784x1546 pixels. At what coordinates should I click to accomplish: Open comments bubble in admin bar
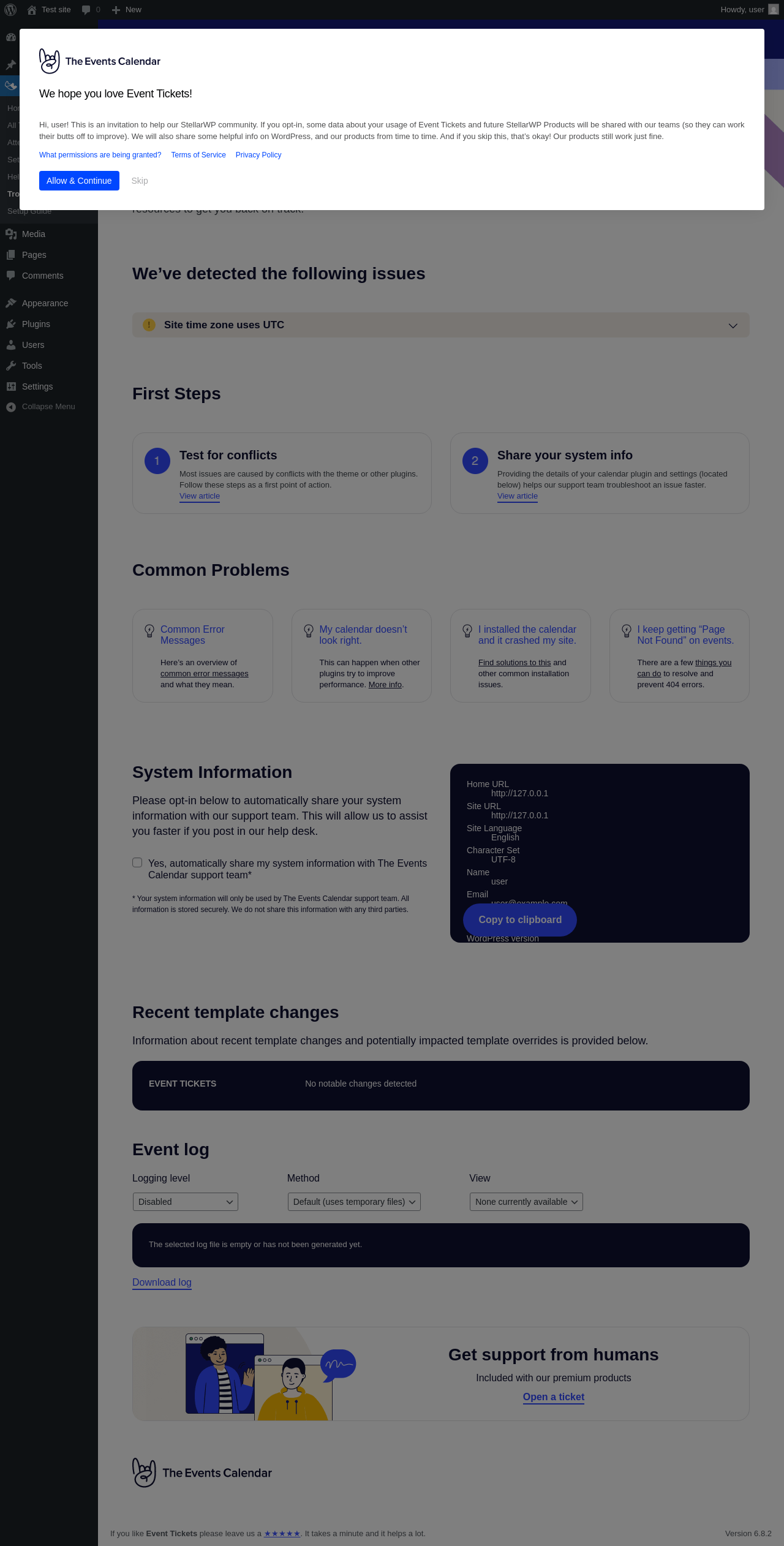[x=86, y=10]
